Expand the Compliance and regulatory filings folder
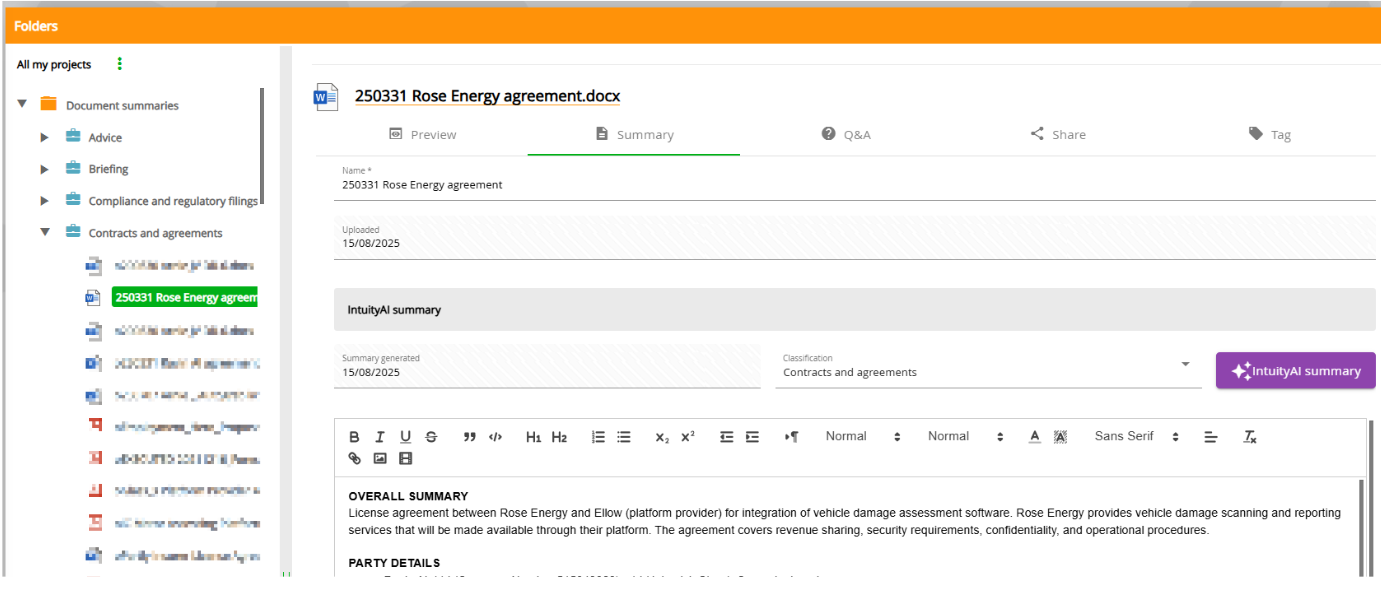Viewport: 1381px width, 595px height. pos(44,201)
